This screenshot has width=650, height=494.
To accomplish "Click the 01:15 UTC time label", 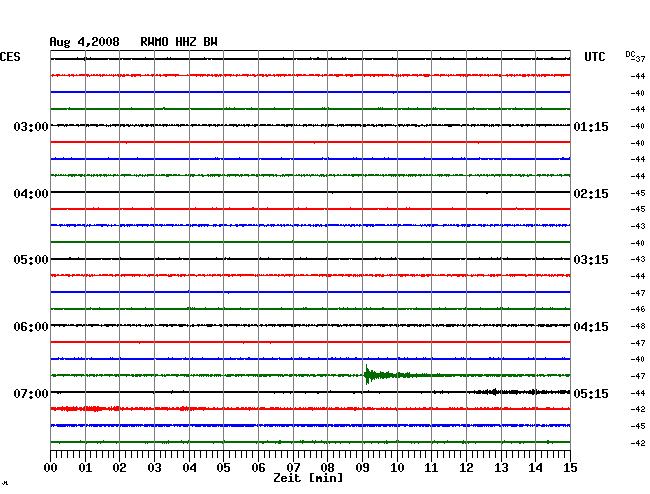I will (591, 126).
